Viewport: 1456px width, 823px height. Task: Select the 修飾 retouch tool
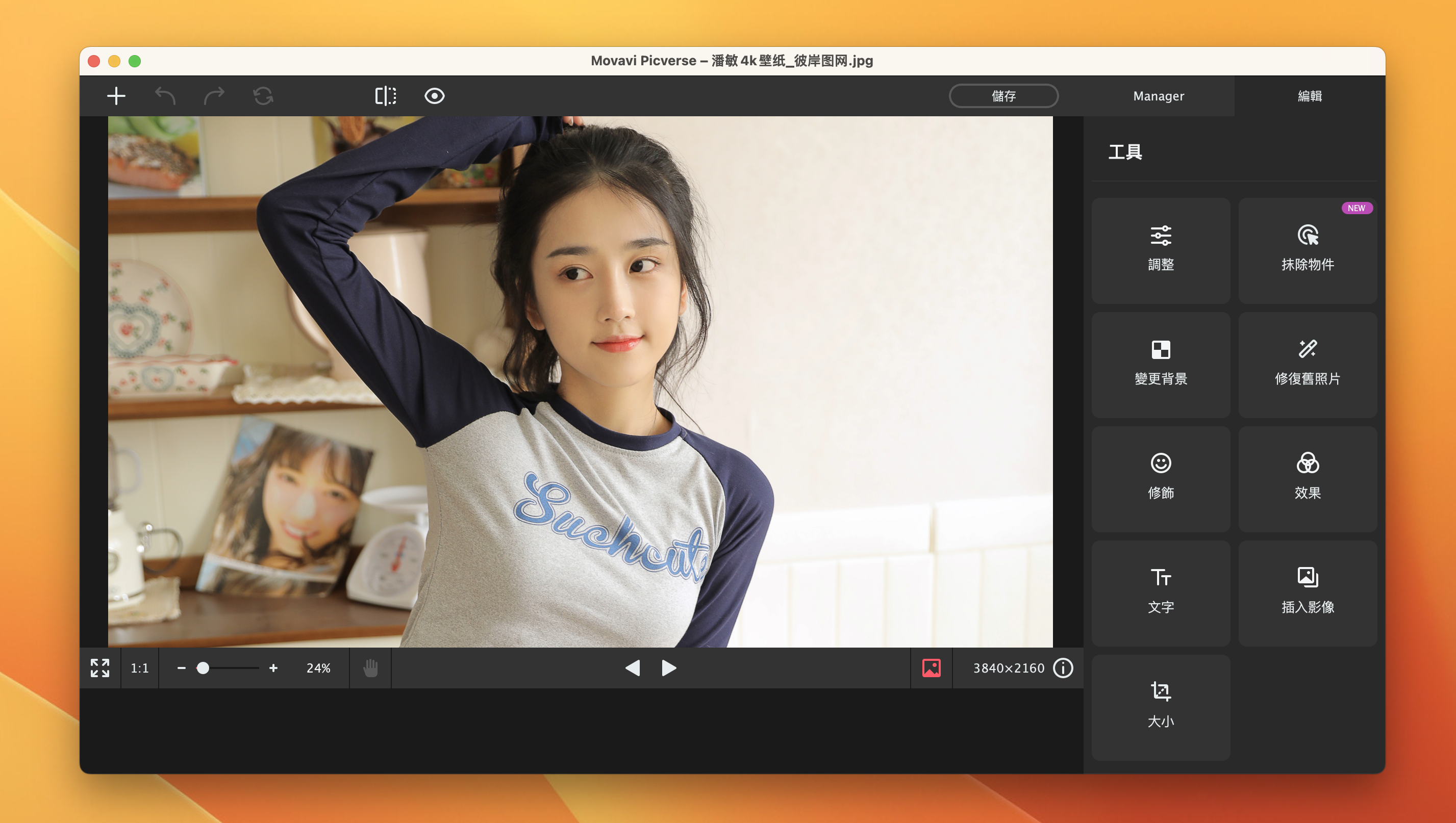click(1160, 478)
